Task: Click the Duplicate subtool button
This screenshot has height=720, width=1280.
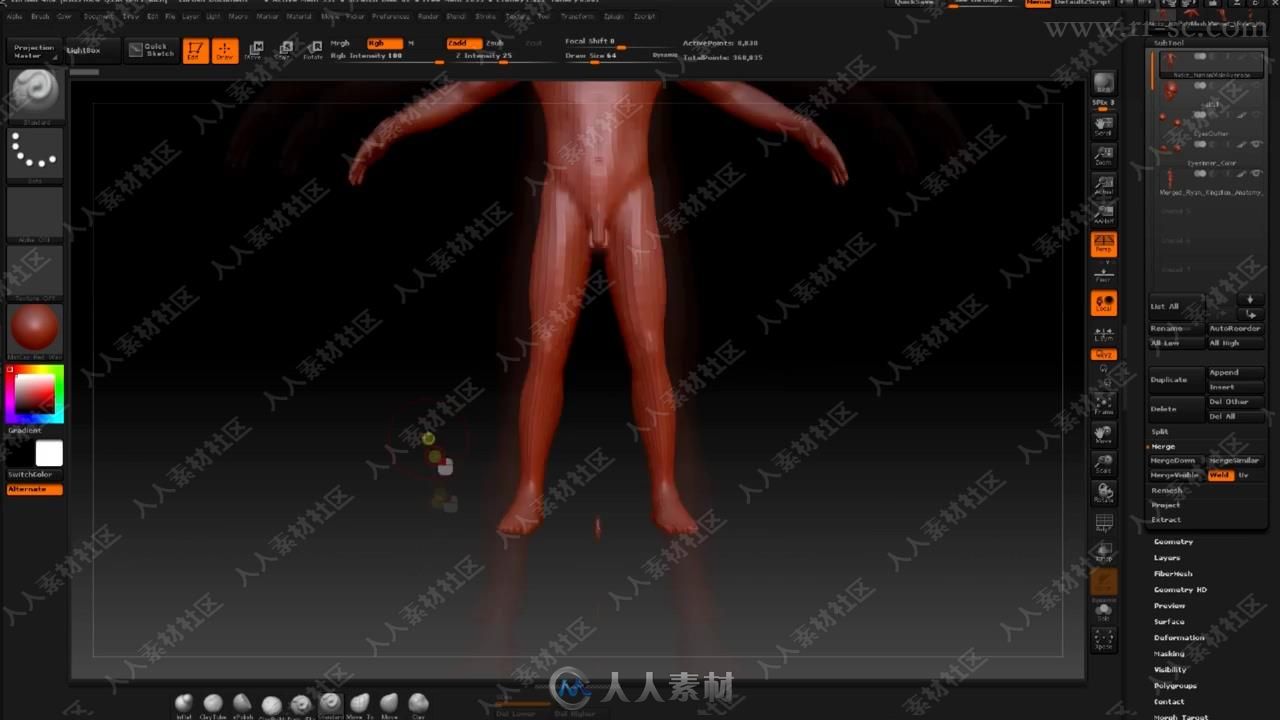Action: pyautogui.click(x=1176, y=379)
